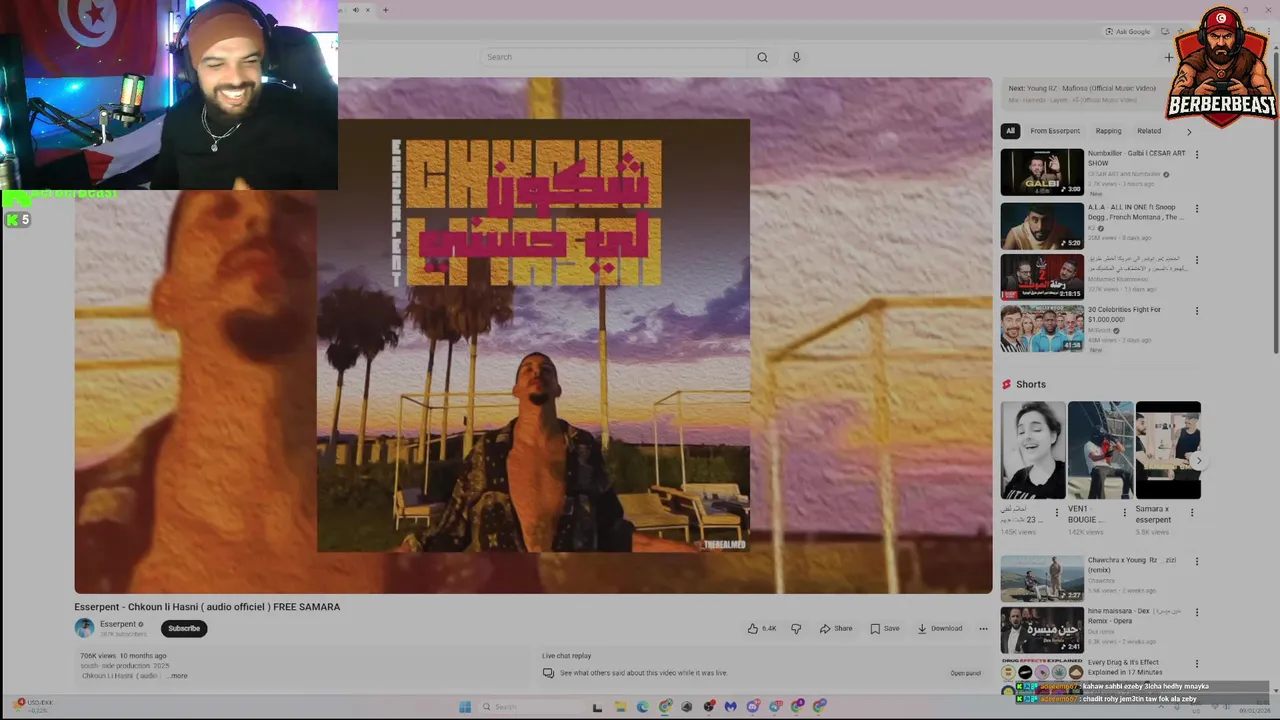Dislike the video with thumbs down icon
The width and height of the screenshot is (1280, 720).
[796, 628]
